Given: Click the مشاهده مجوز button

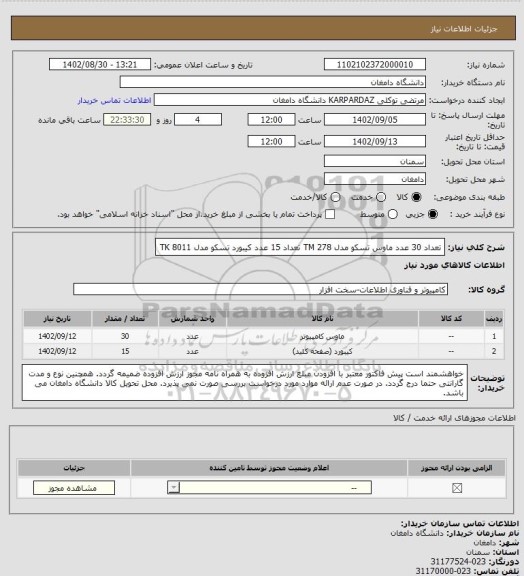Looking at the screenshot, I should [74, 488].
